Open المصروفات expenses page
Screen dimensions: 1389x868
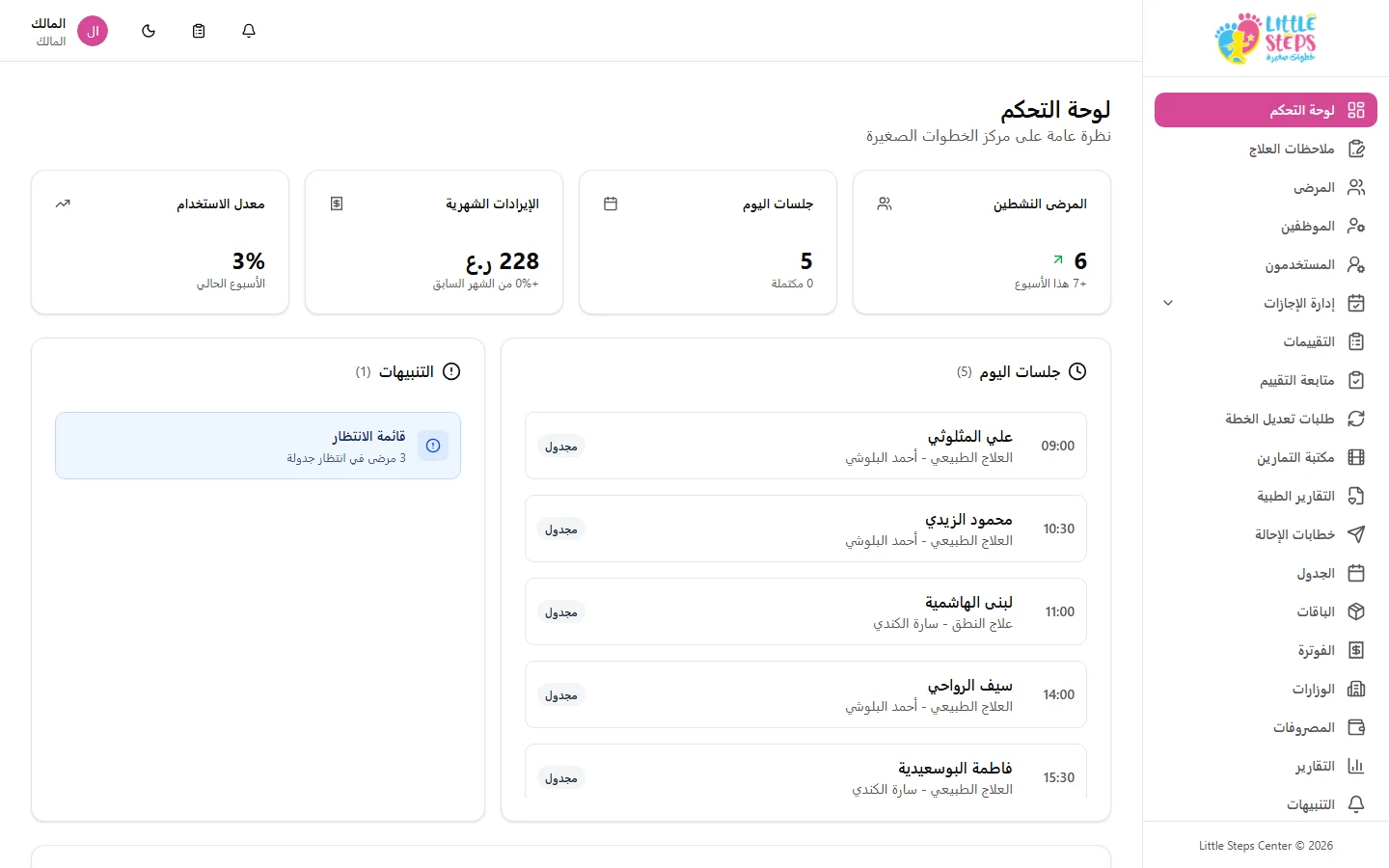(x=1266, y=727)
